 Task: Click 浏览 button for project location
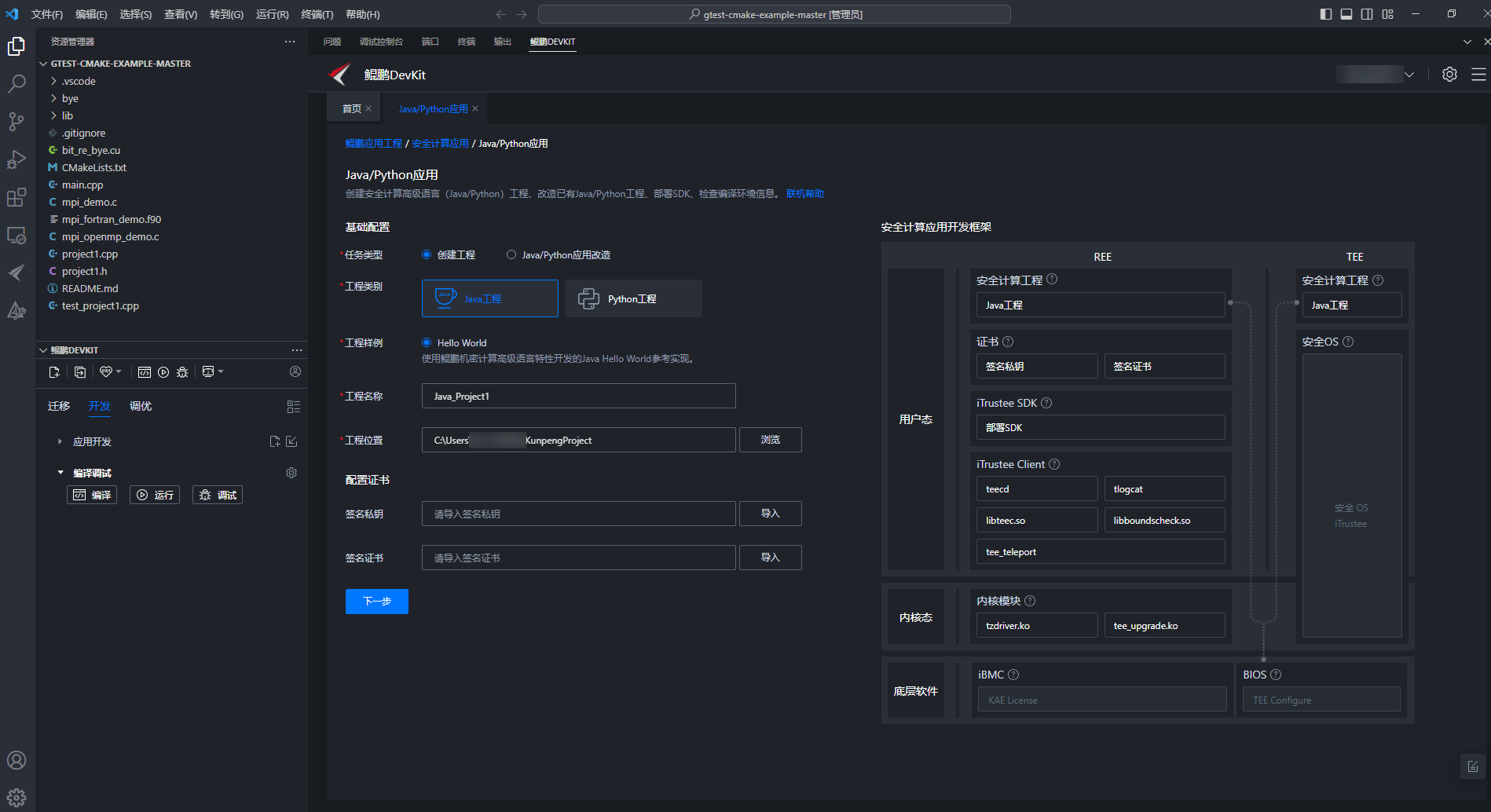pyautogui.click(x=771, y=440)
